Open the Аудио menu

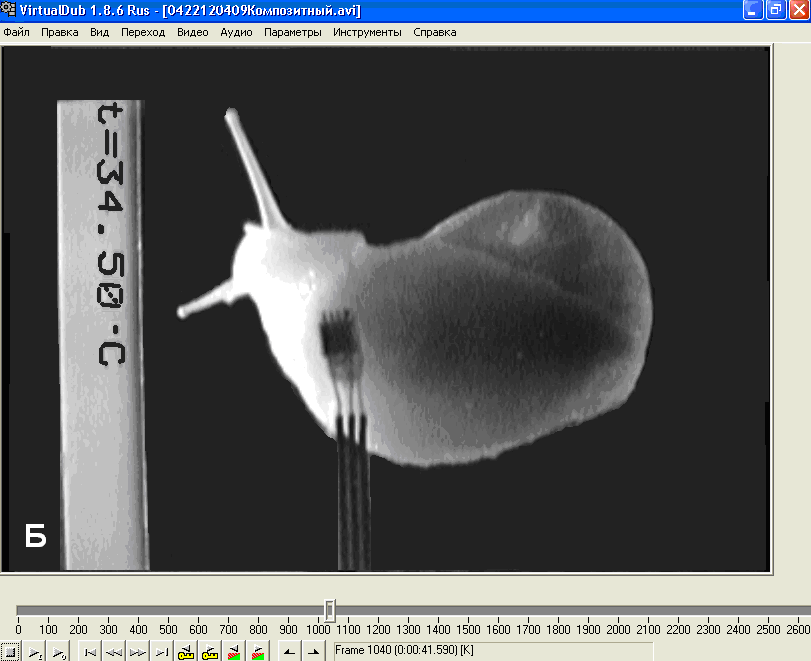point(236,32)
